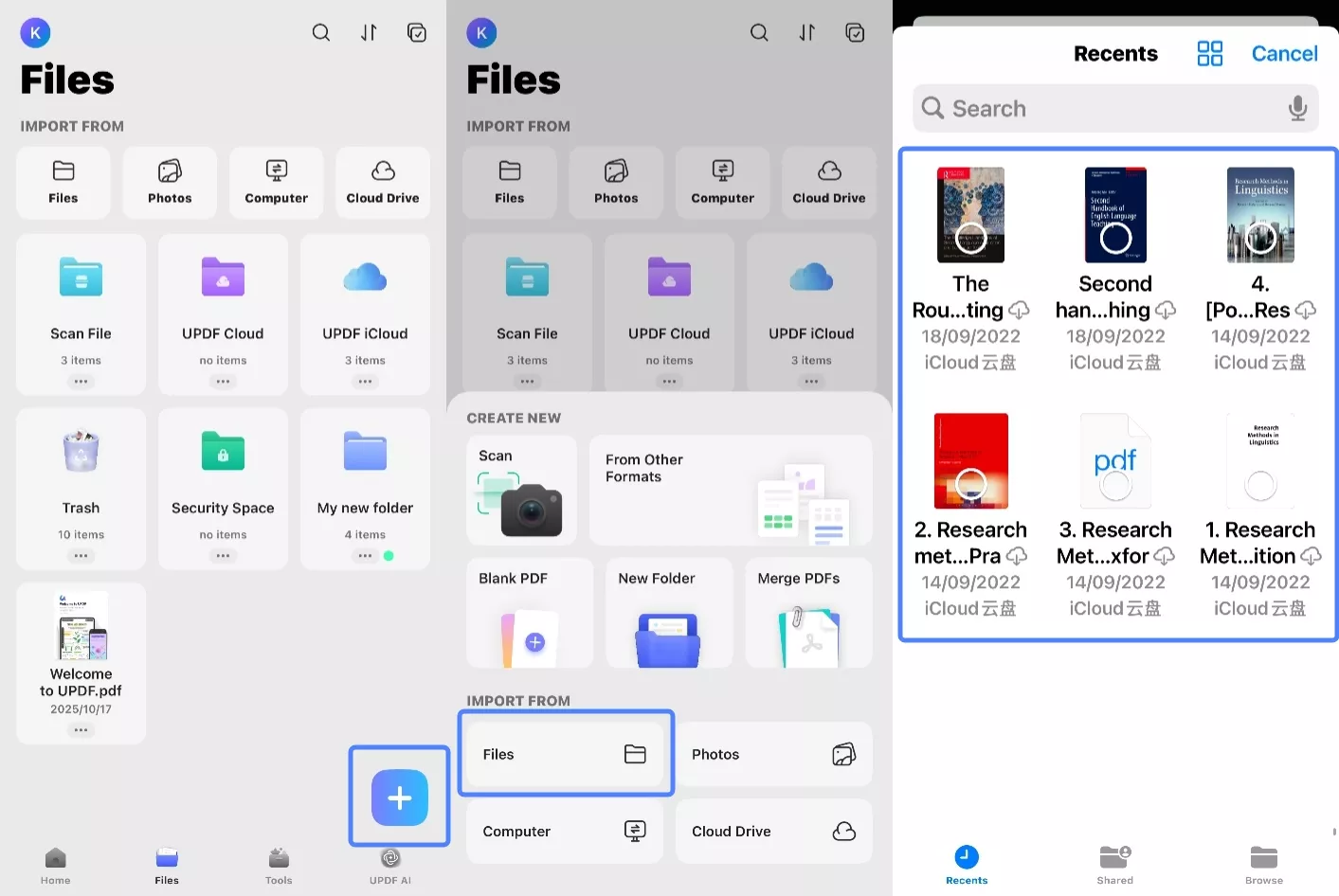The image size is (1339, 896).
Task: Tap iCloud download icon beside han...hing
Action: click(1166, 310)
